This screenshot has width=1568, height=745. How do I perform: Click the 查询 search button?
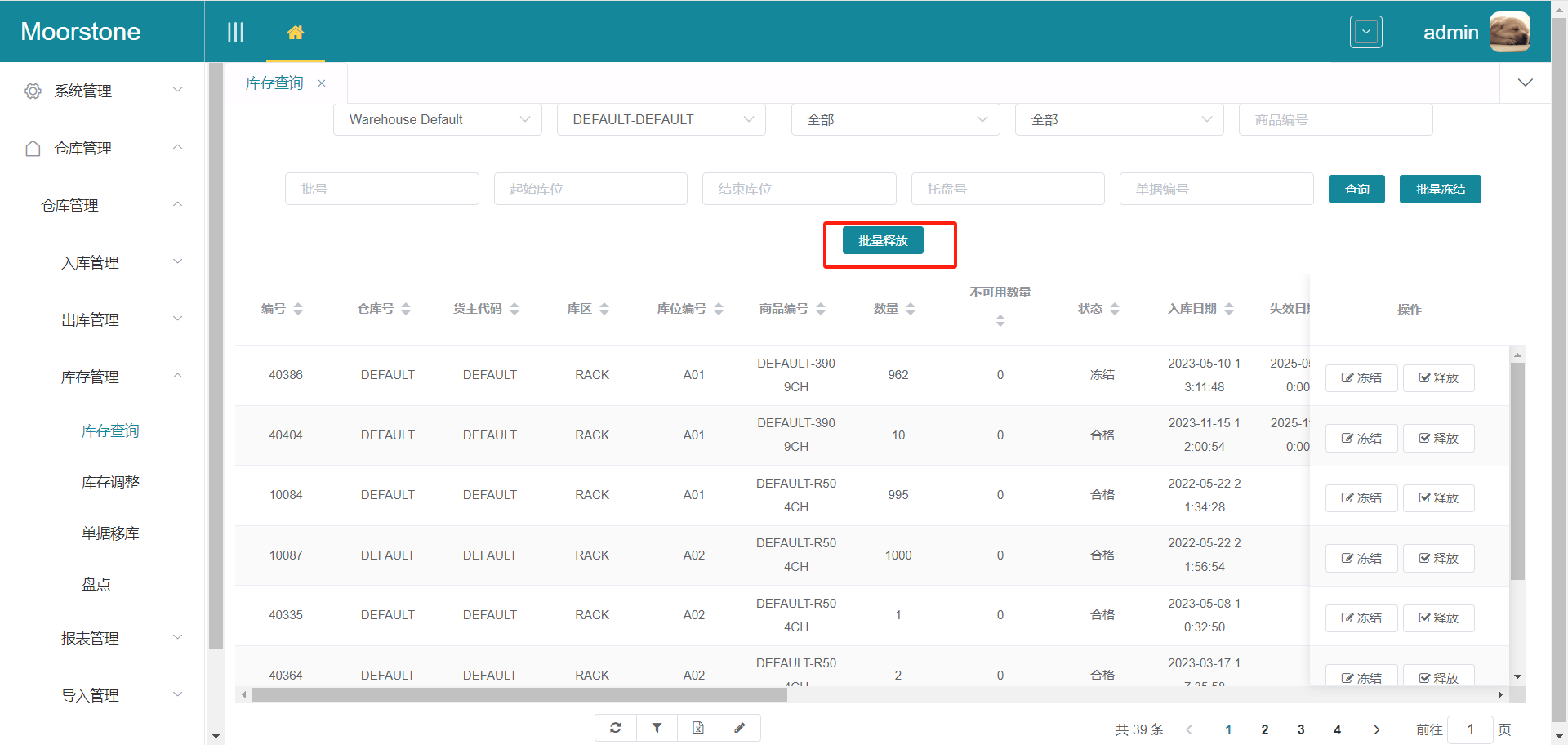click(1356, 189)
